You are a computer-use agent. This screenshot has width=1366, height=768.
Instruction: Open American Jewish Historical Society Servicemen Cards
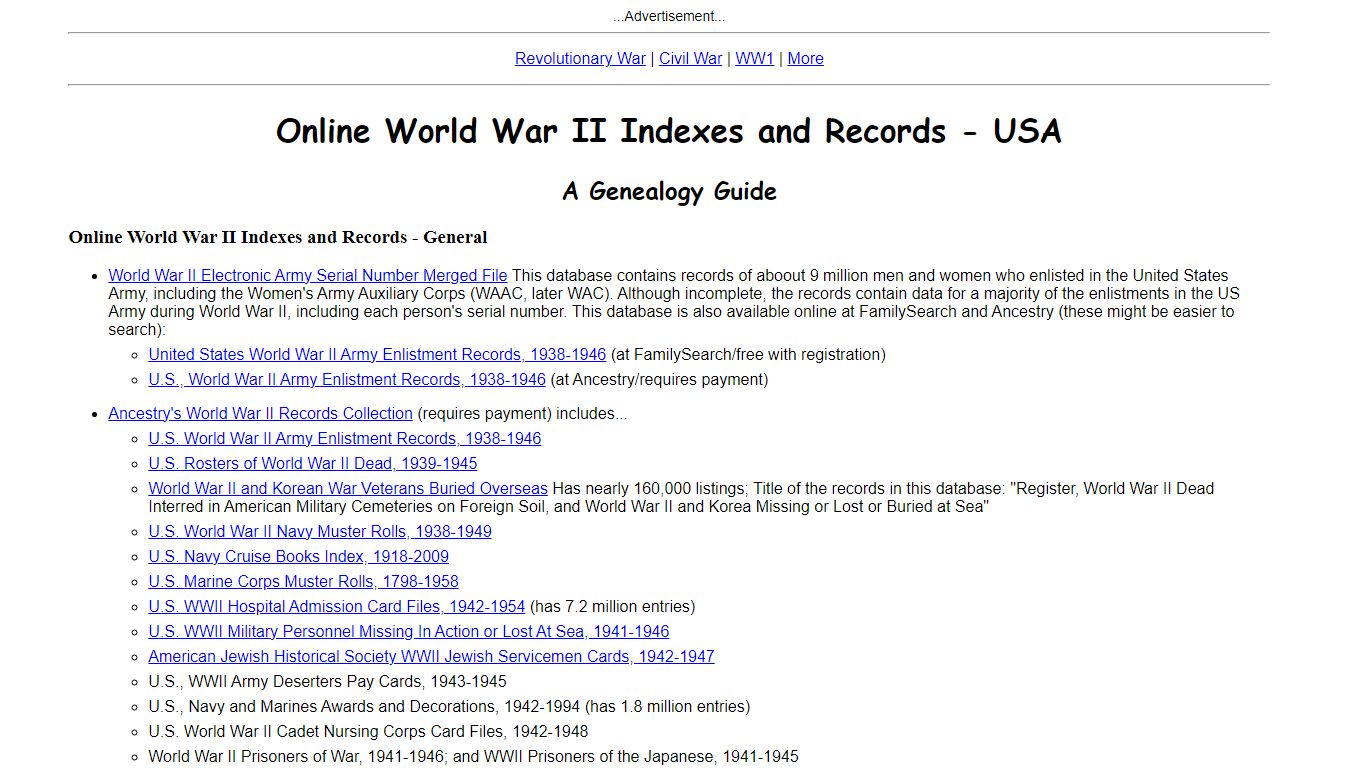coord(431,656)
